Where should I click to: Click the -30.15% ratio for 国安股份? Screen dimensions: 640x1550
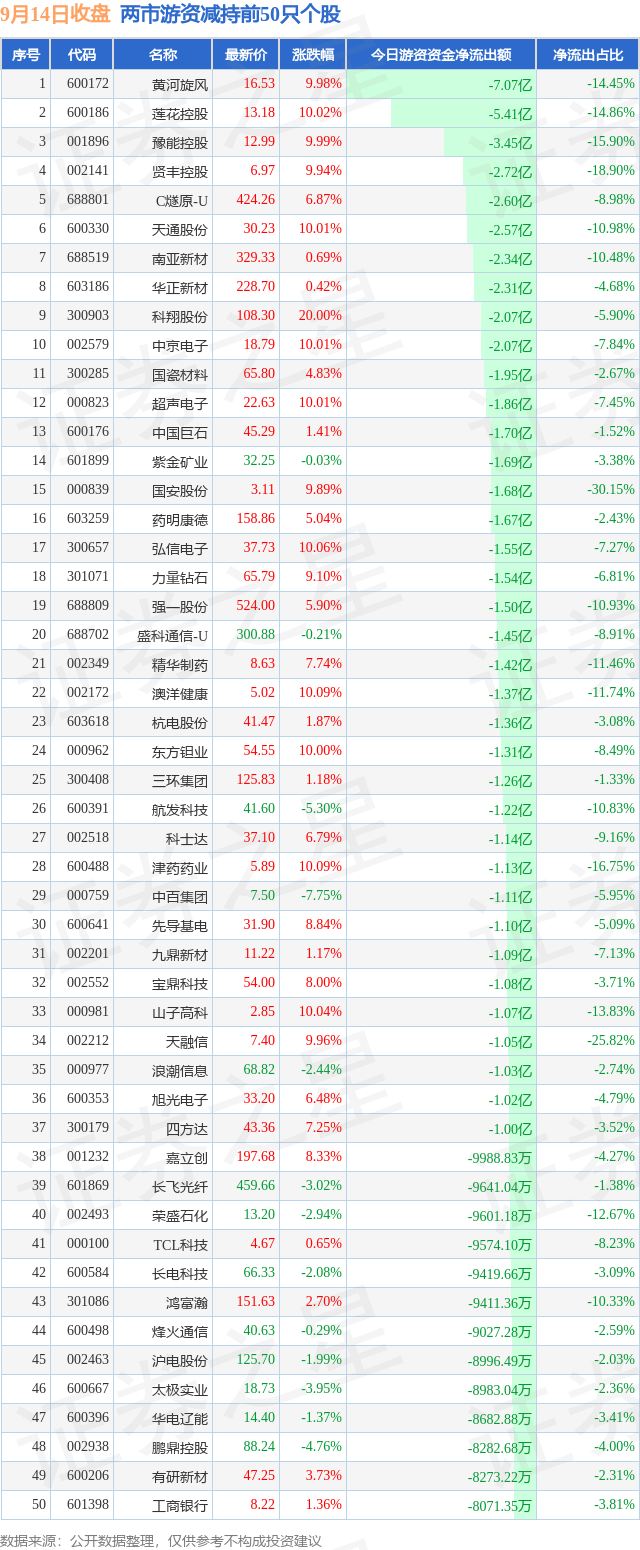point(610,490)
